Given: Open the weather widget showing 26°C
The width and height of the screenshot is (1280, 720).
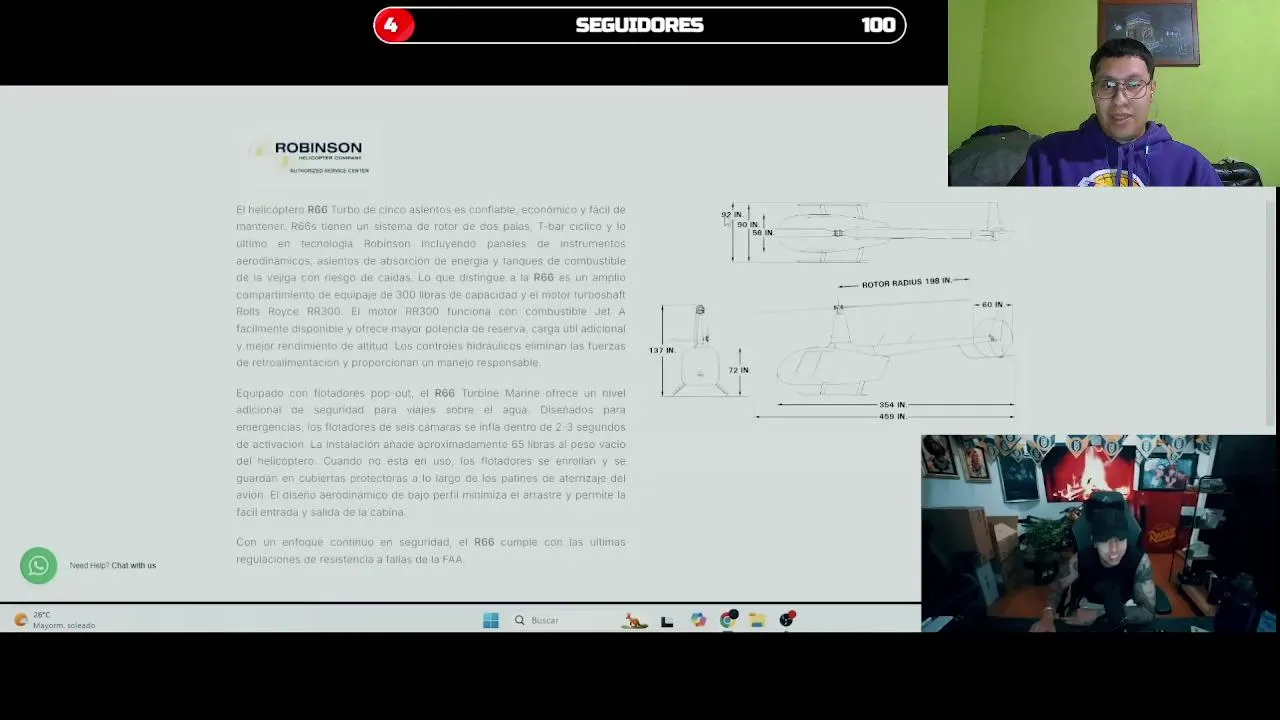Looking at the screenshot, I should [55, 620].
